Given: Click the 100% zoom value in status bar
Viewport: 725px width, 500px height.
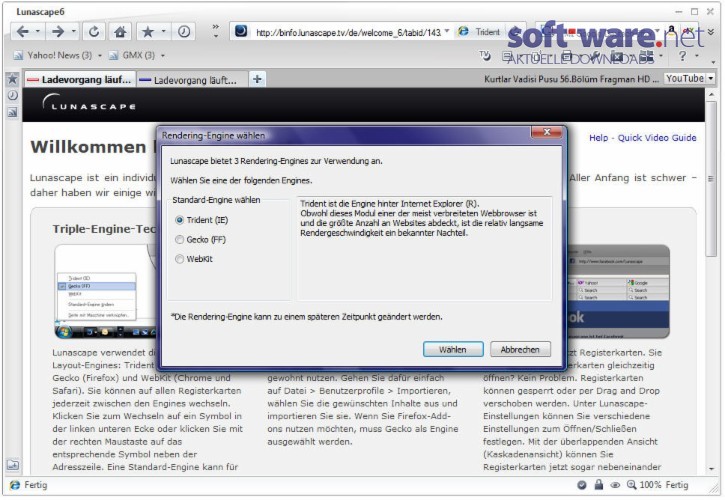Looking at the screenshot, I should tap(650, 485).
